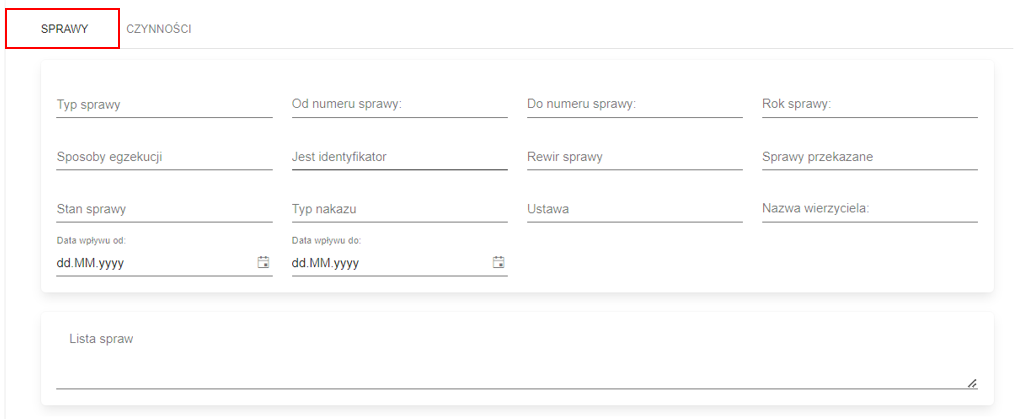Focus the Do numeru sprawy field

(x=635, y=104)
